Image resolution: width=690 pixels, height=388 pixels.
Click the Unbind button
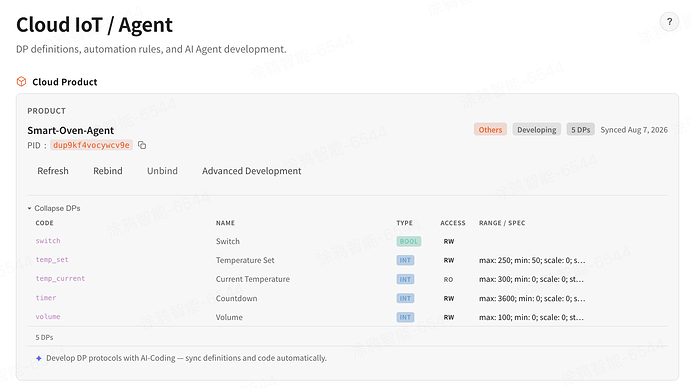[x=162, y=171]
